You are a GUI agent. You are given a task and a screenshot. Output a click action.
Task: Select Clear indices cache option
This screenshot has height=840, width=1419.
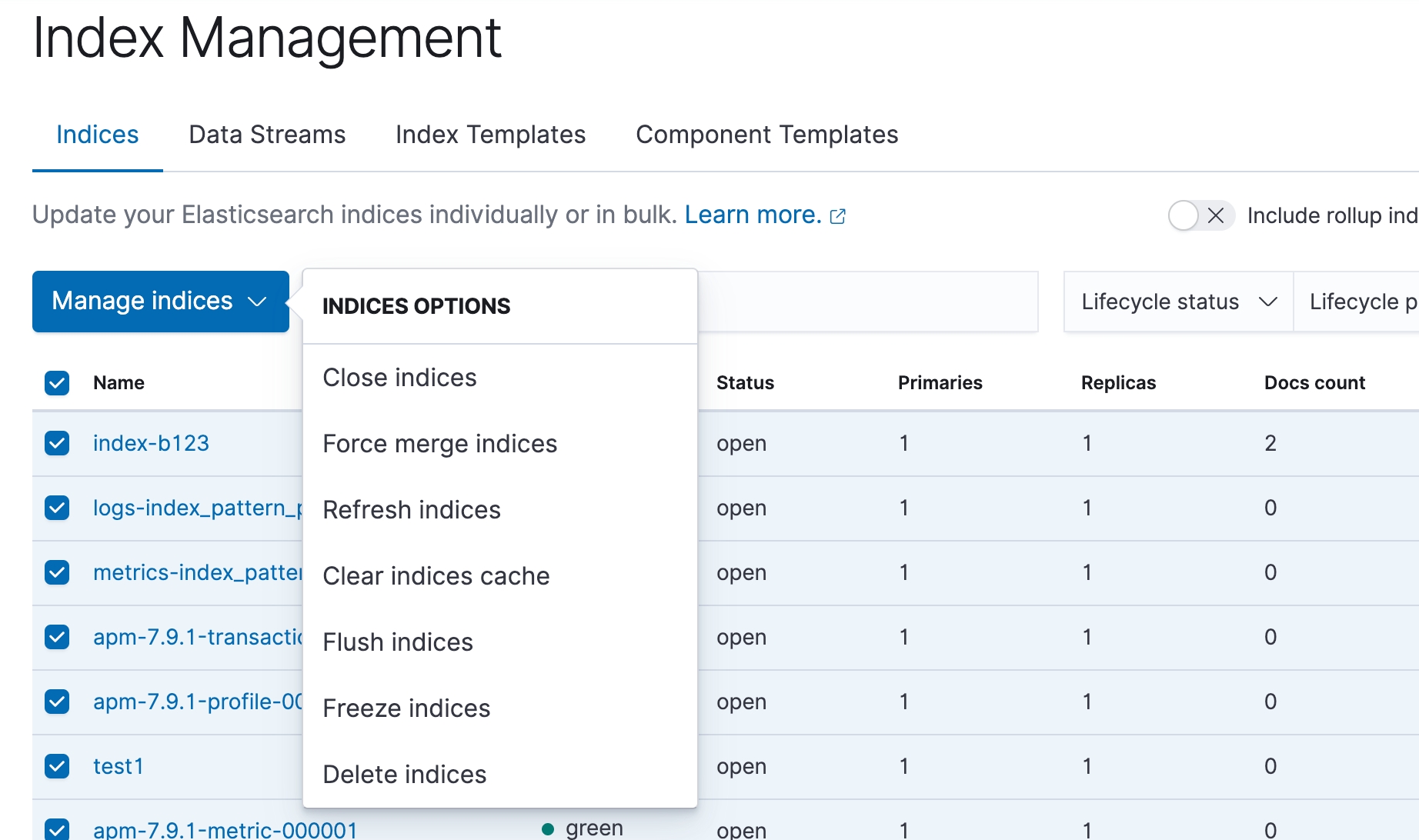pos(436,576)
